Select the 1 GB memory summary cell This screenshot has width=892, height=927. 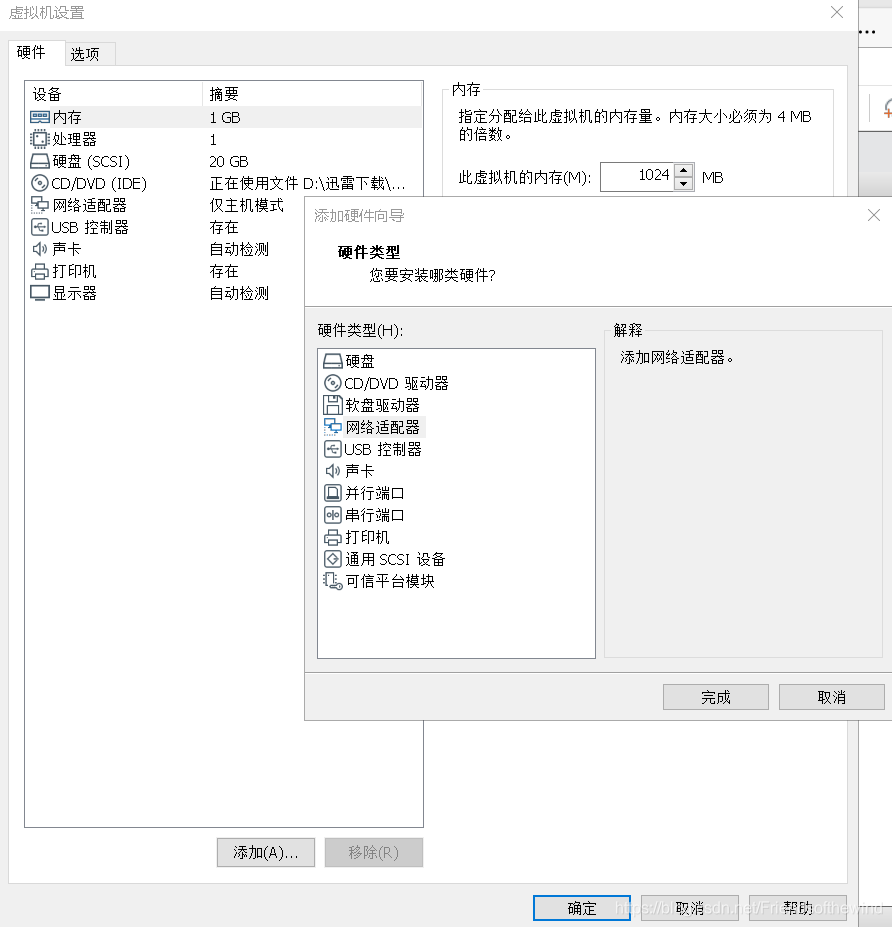pos(225,117)
